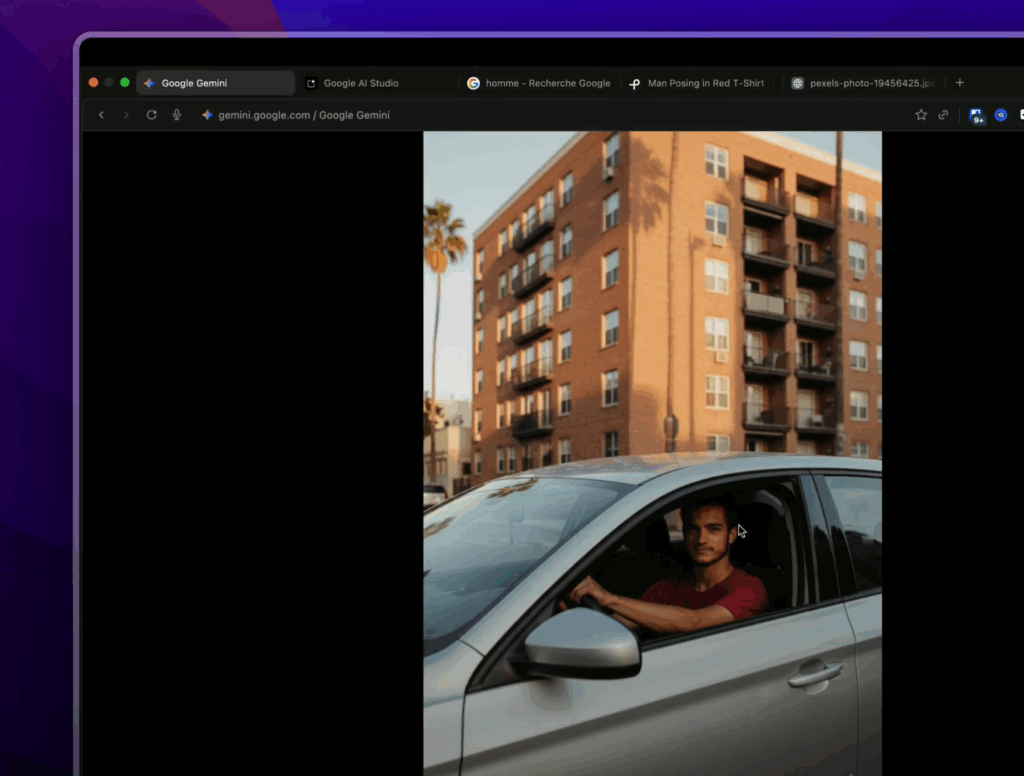Click the back navigation arrow
This screenshot has width=1024, height=776.
click(101, 115)
